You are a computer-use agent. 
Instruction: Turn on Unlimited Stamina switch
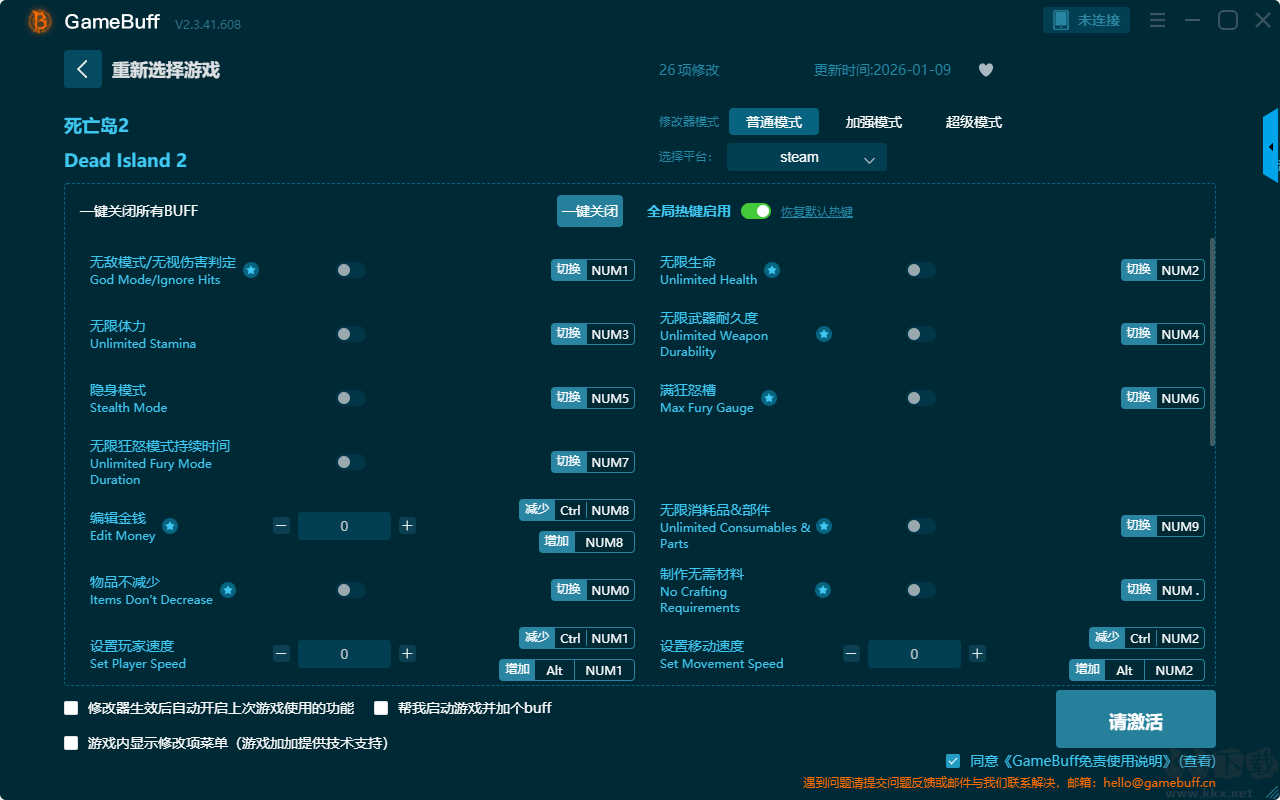pyautogui.click(x=351, y=334)
